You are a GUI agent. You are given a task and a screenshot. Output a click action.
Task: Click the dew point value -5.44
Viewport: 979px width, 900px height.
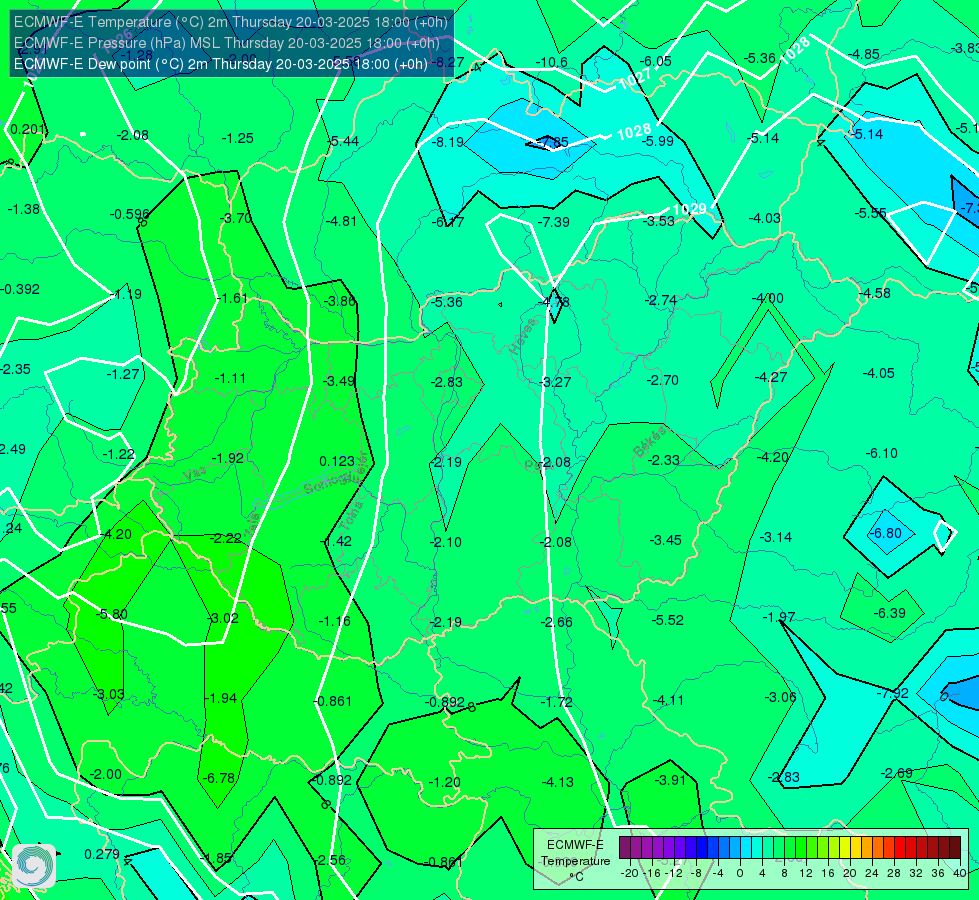343,141
